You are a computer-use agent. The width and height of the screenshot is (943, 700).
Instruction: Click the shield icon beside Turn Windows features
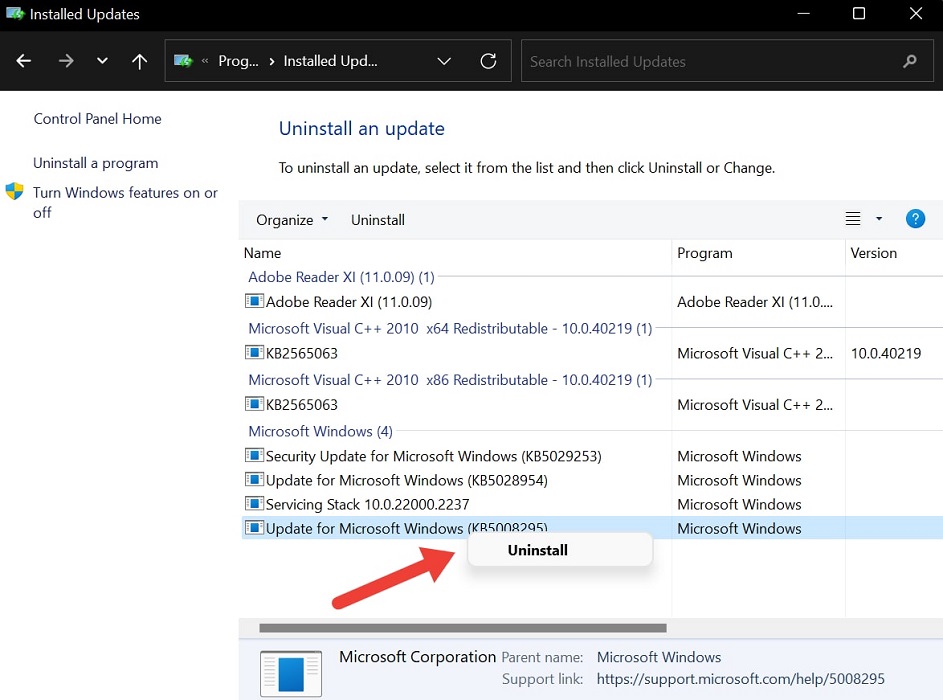(14, 192)
